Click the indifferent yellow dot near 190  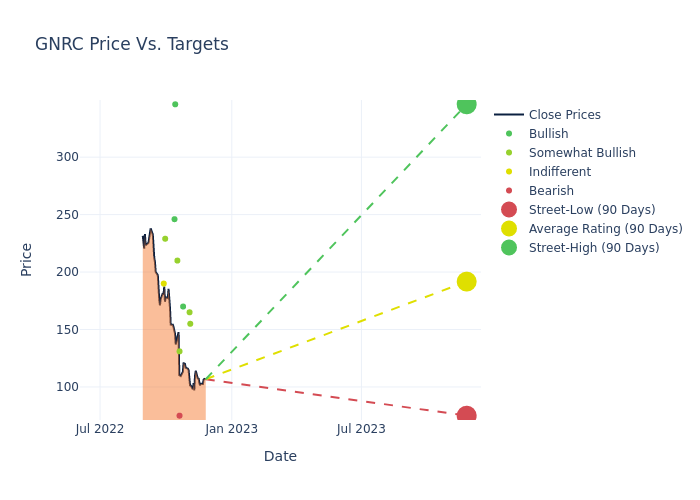[164, 284]
